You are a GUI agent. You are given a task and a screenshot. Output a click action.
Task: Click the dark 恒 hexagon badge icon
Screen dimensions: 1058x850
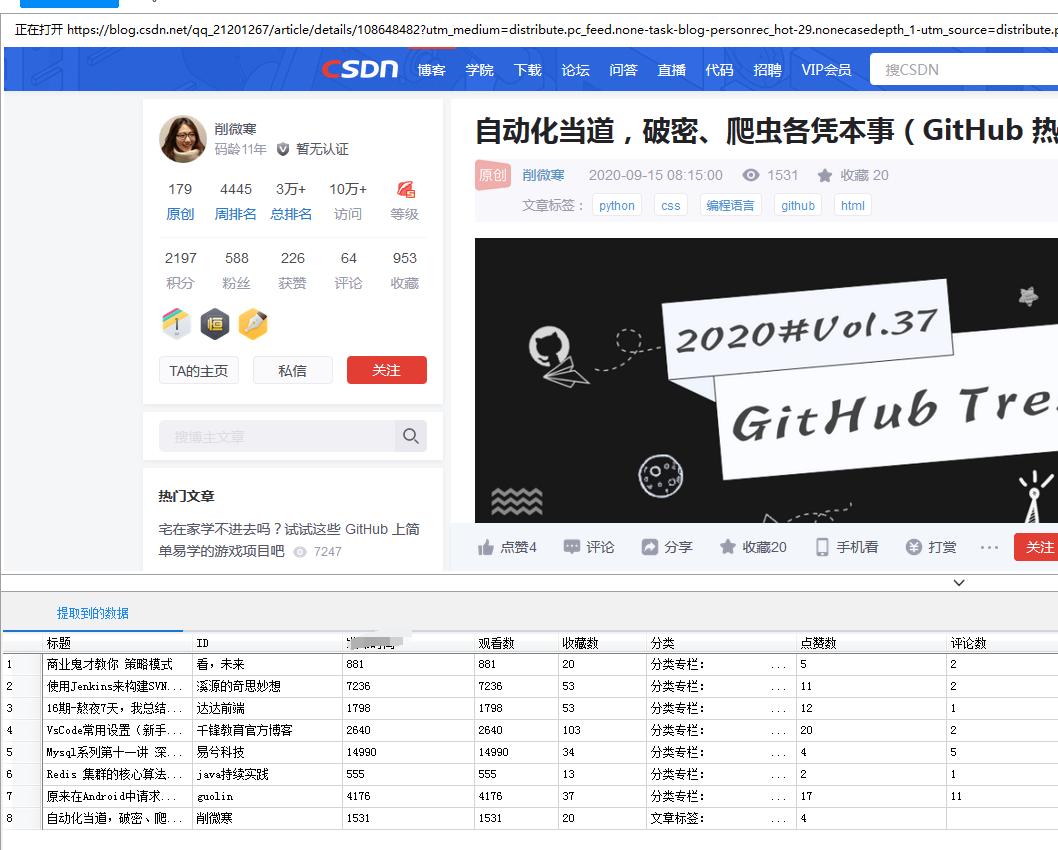215,323
